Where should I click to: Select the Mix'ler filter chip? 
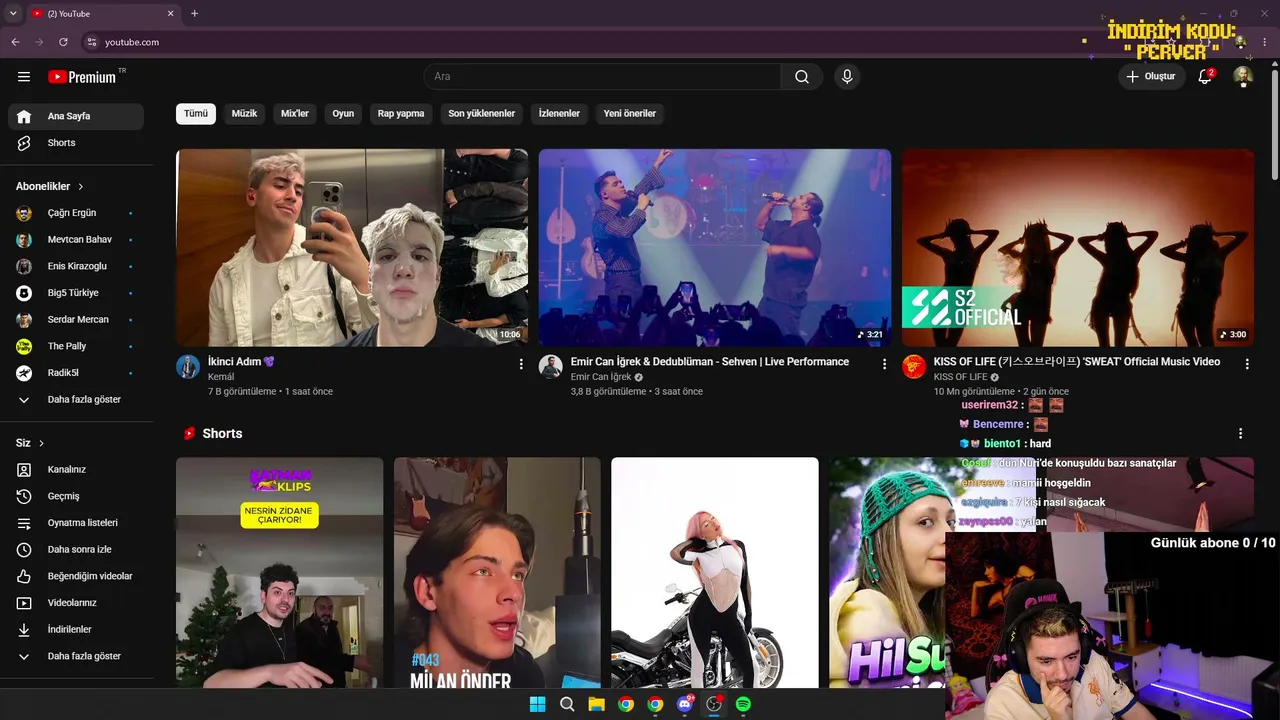(295, 114)
